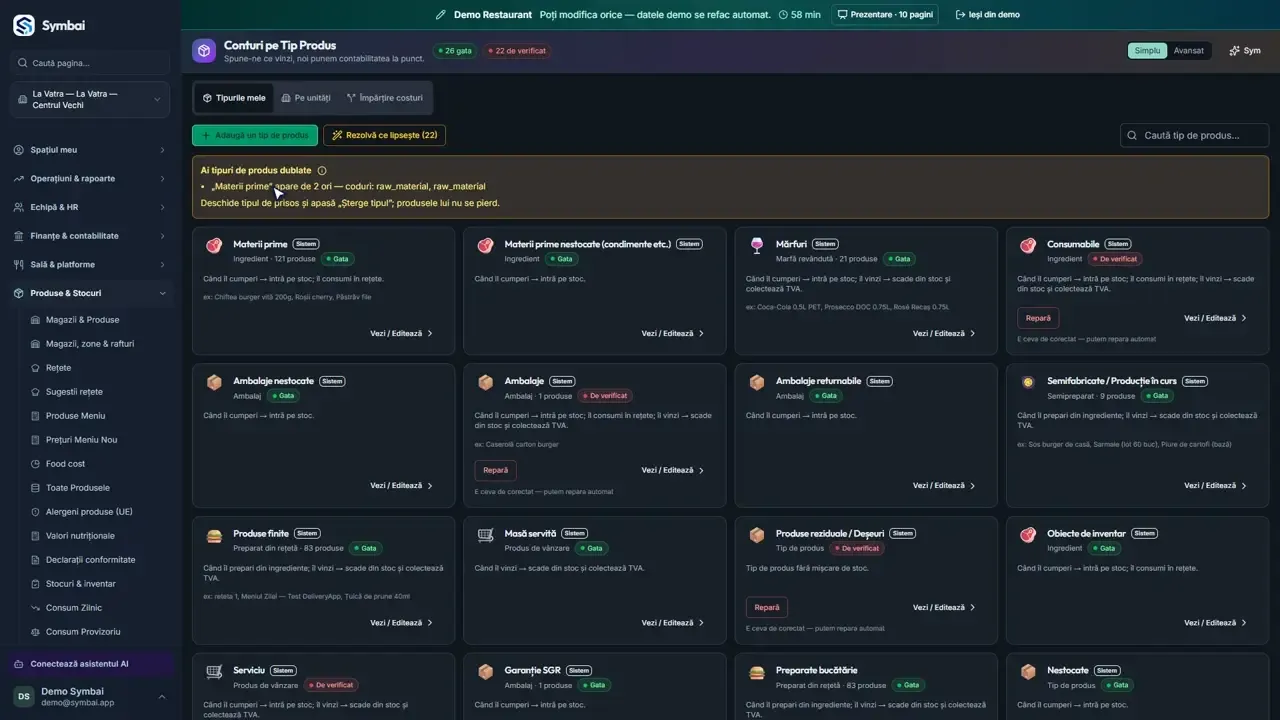Image resolution: width=1280 pixels, height=720 pixels.
Task: Click the box icon on Ambalaje returnabile card
Action: (757, 382)
